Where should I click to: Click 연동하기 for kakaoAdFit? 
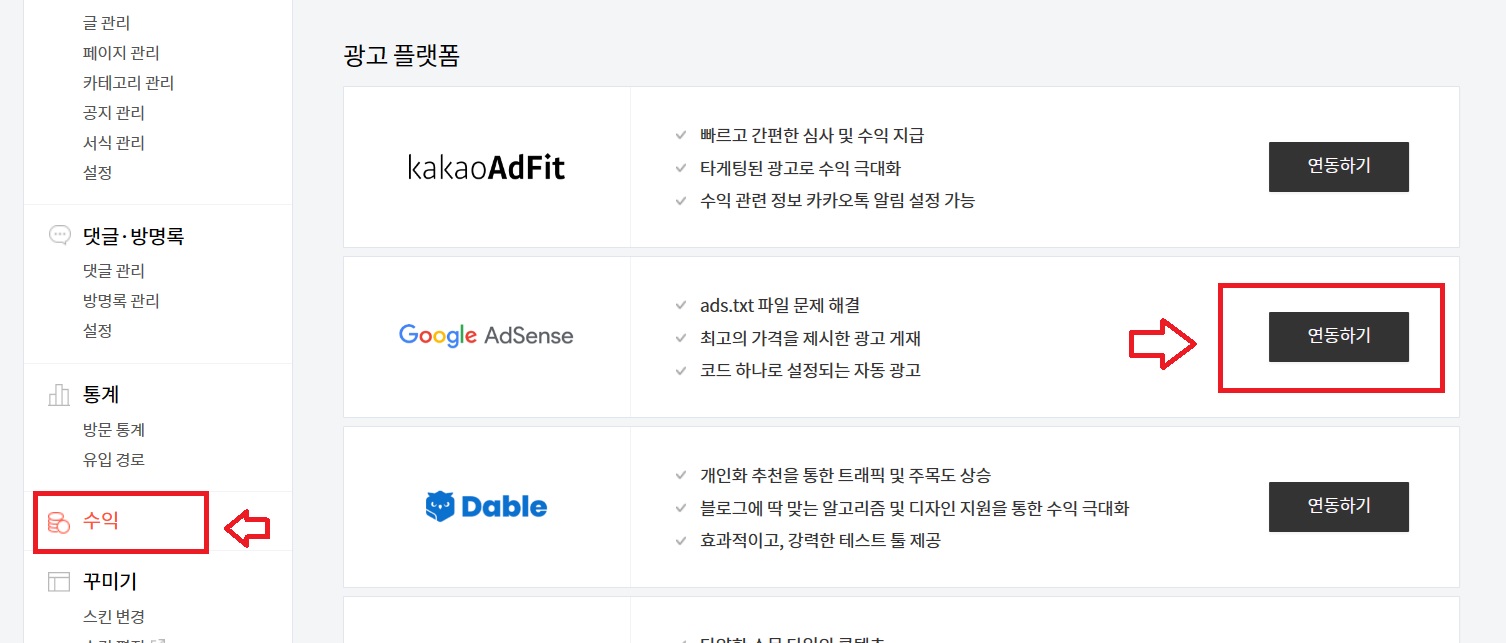pyautogui.click(x=1339, y=167)
